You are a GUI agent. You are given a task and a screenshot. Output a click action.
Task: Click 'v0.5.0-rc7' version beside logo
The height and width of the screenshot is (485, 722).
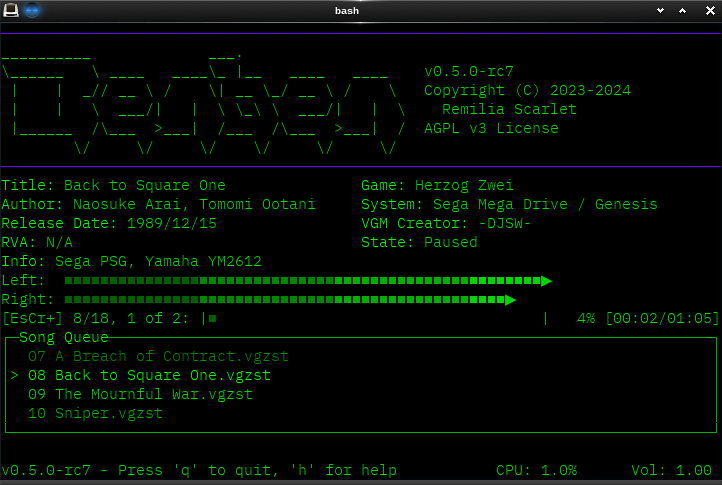(x=469, y=71)
